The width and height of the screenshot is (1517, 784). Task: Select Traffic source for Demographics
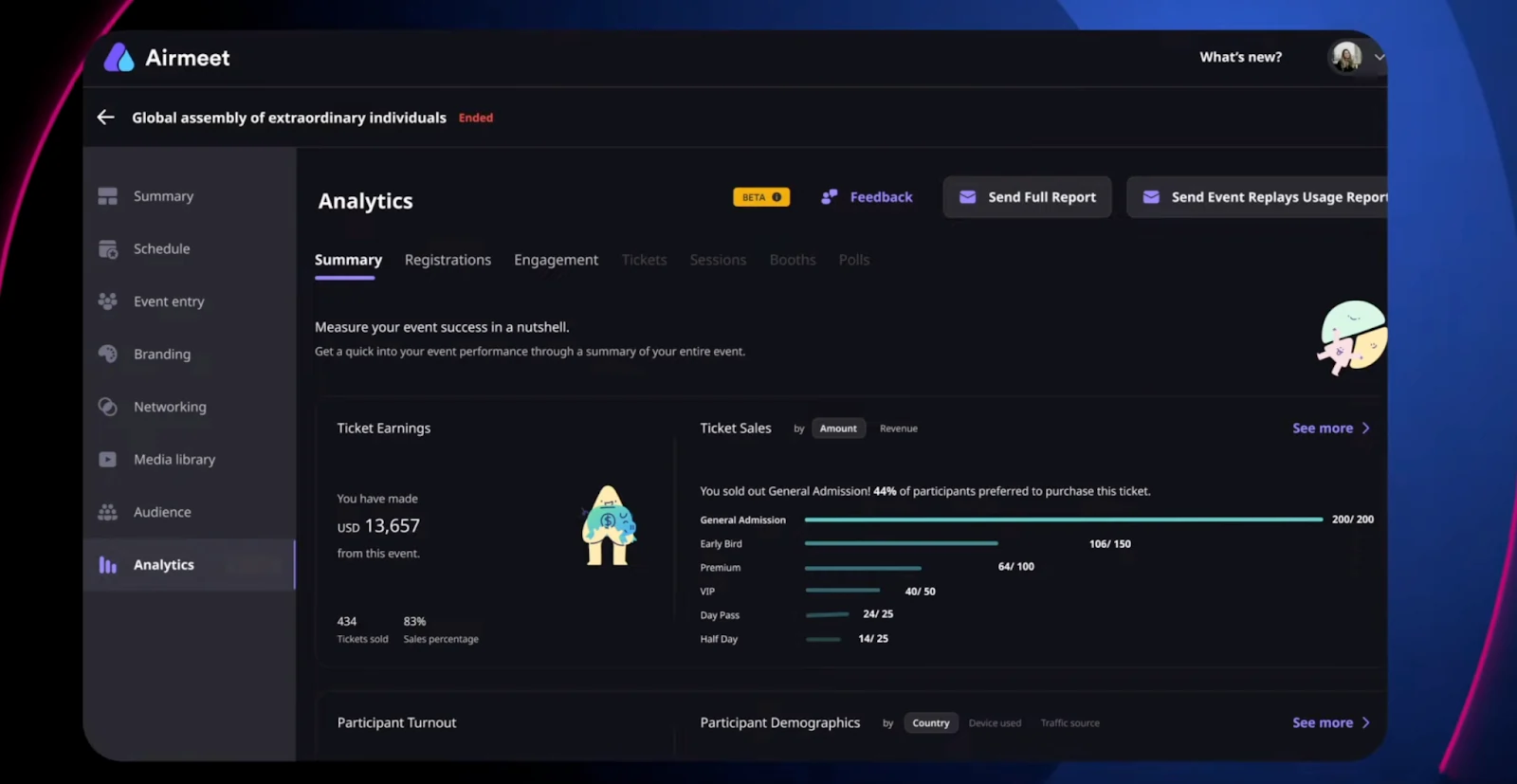coord(1069,723)
